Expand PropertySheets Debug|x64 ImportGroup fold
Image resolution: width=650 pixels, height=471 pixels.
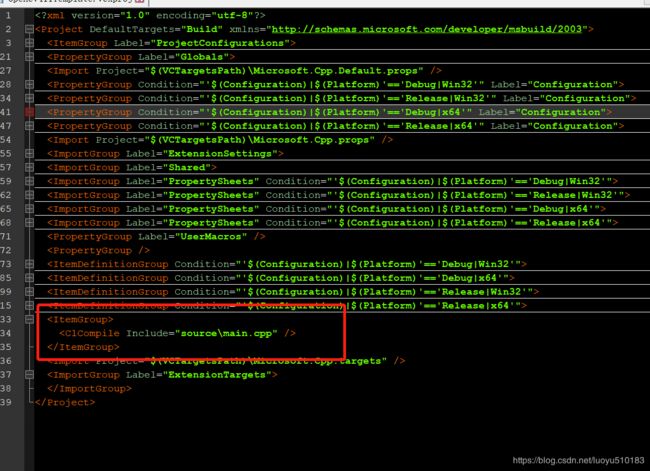(x=29, y=209)
